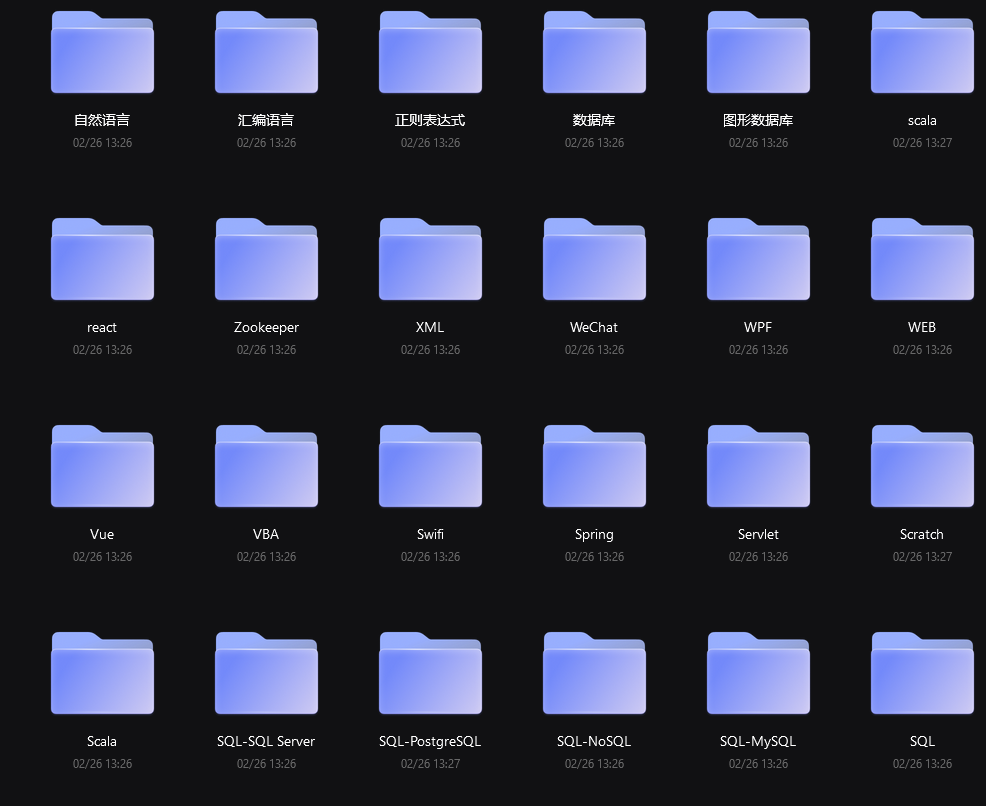Select the 正则表达式 name text
Screen dimensions: 986x806
(430, 120)
